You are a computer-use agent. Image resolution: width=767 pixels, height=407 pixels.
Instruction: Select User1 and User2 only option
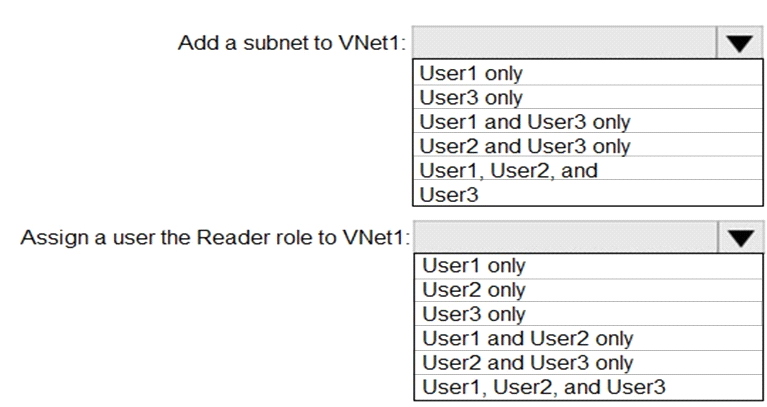coord(588,338)
